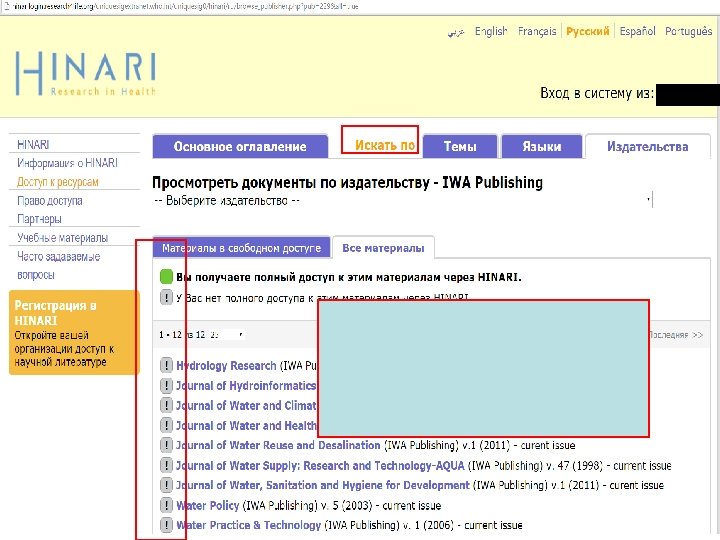720x540 pixels.
Task: Open the results-per-page dropdown next to '1 - 12 из 12'
Action: coord(226,335)
